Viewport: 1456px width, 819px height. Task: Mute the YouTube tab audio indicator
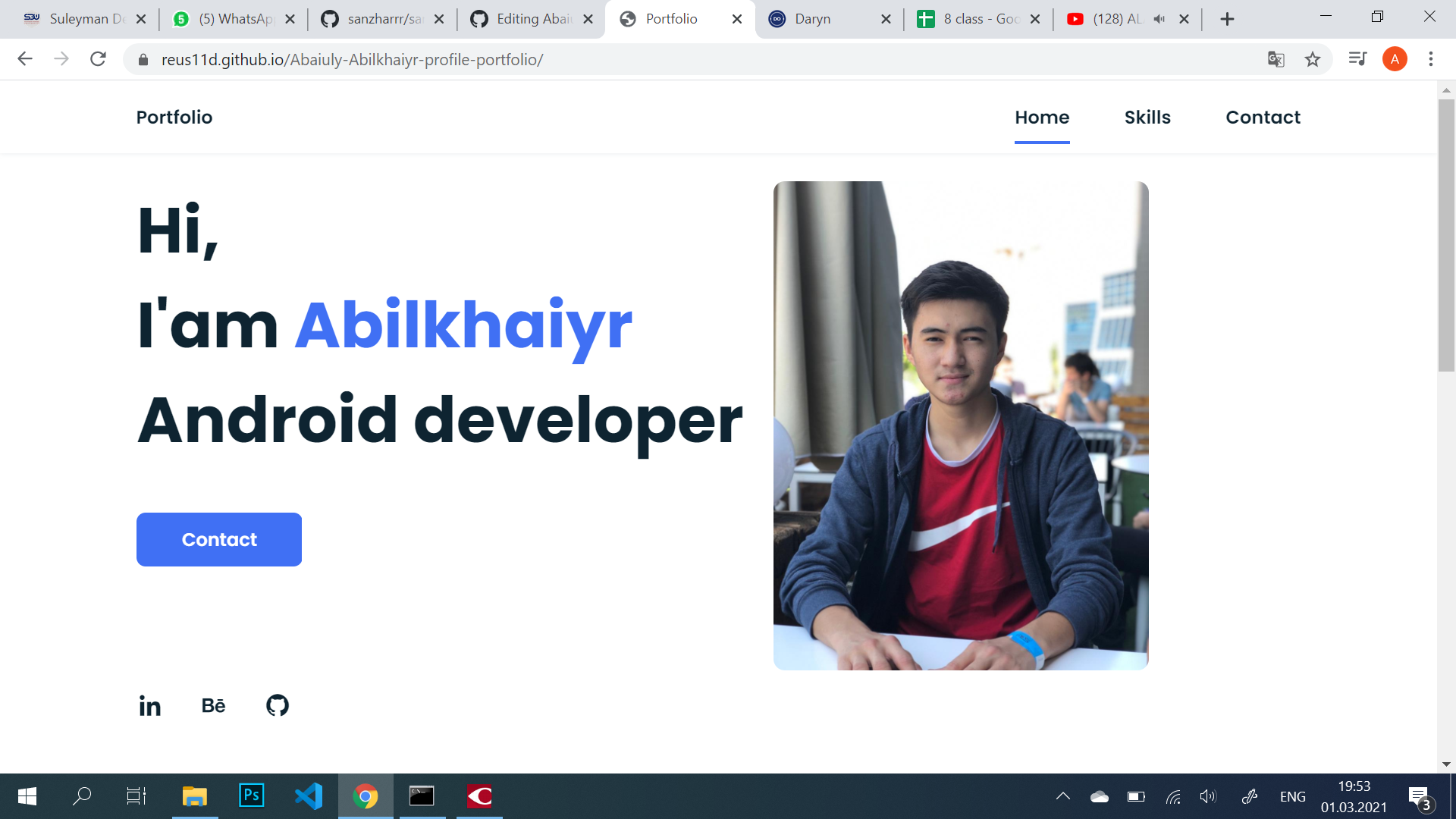1159,19
